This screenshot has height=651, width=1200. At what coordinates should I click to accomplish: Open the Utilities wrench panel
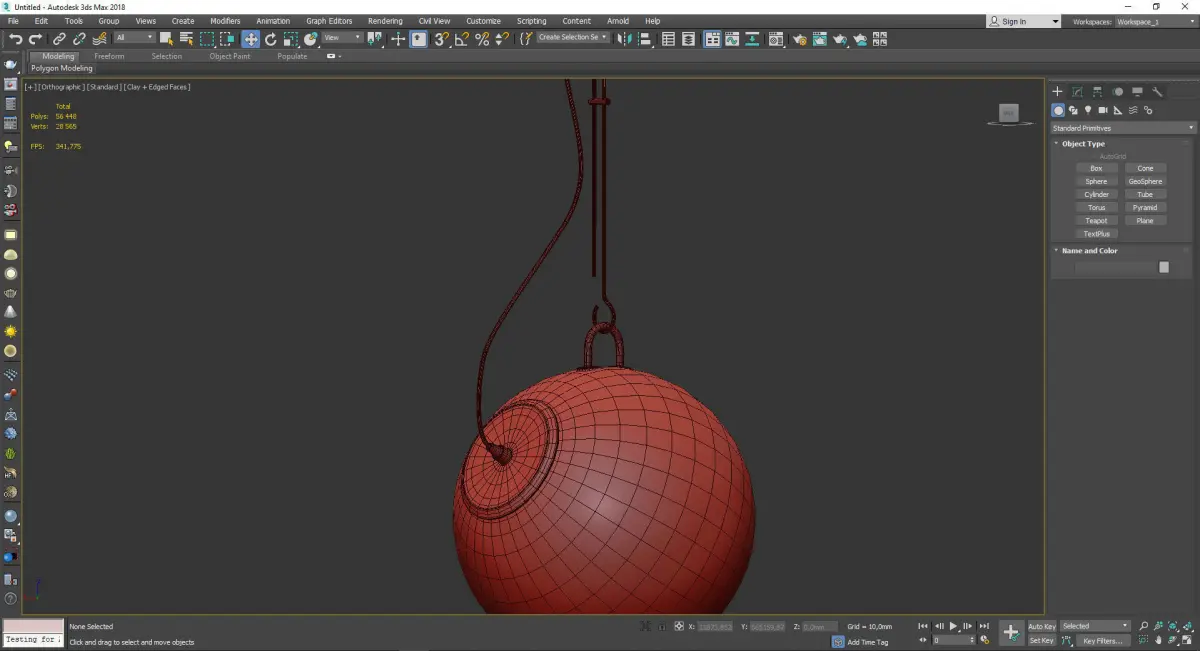coord(1156,92)
